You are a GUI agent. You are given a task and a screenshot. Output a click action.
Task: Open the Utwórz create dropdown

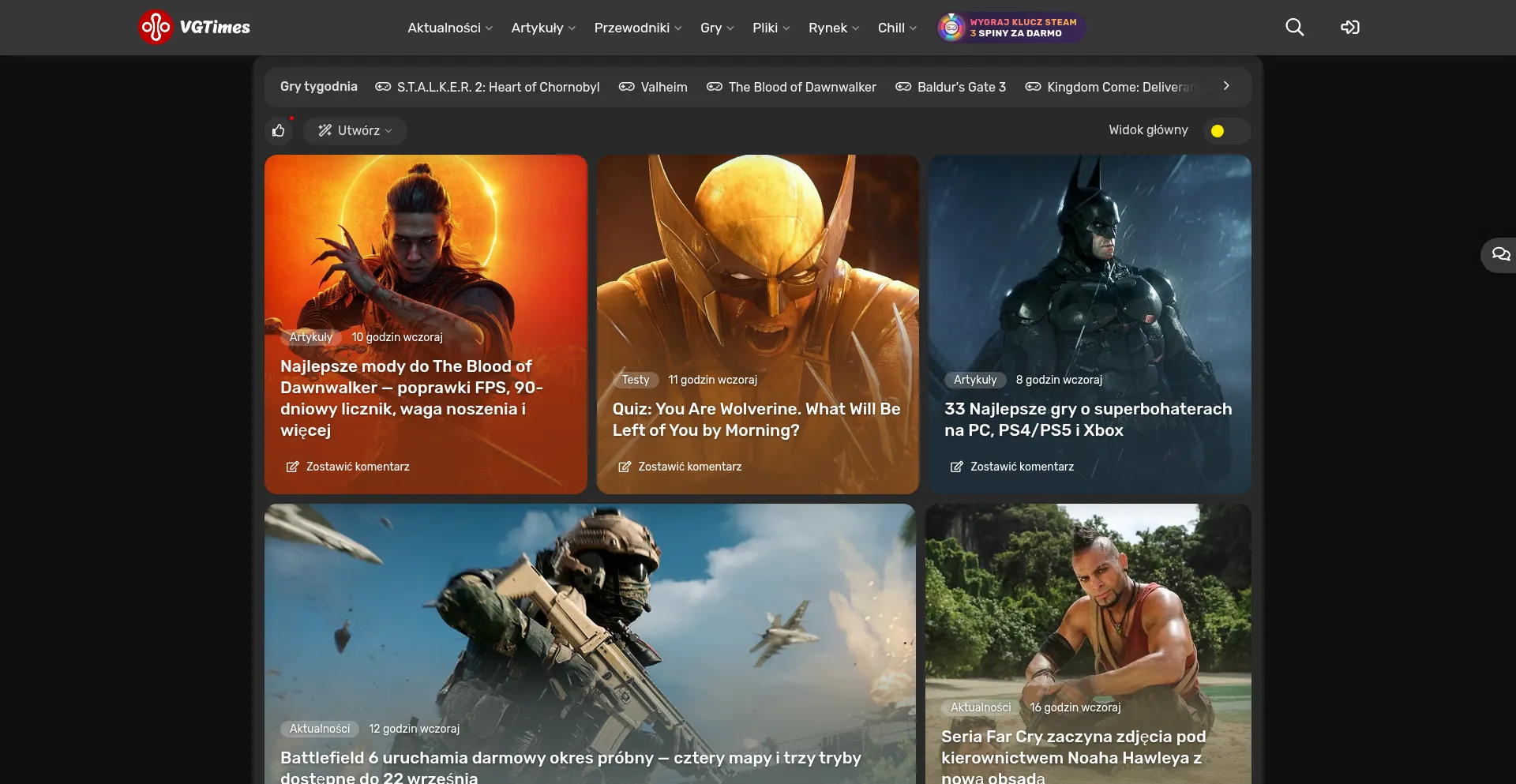[355, 130]
